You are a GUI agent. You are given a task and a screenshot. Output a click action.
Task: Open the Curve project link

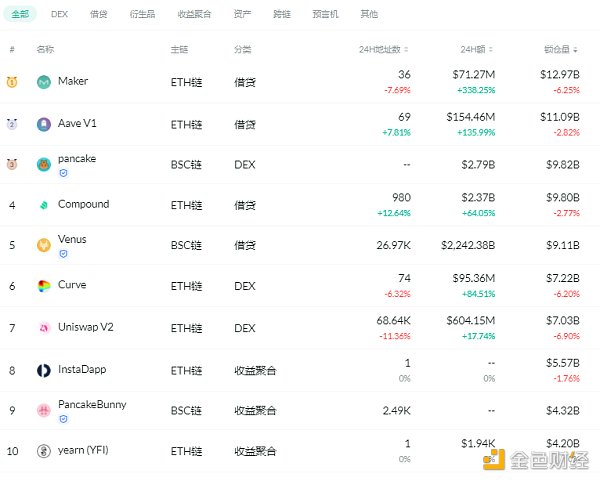coord(72,285)
